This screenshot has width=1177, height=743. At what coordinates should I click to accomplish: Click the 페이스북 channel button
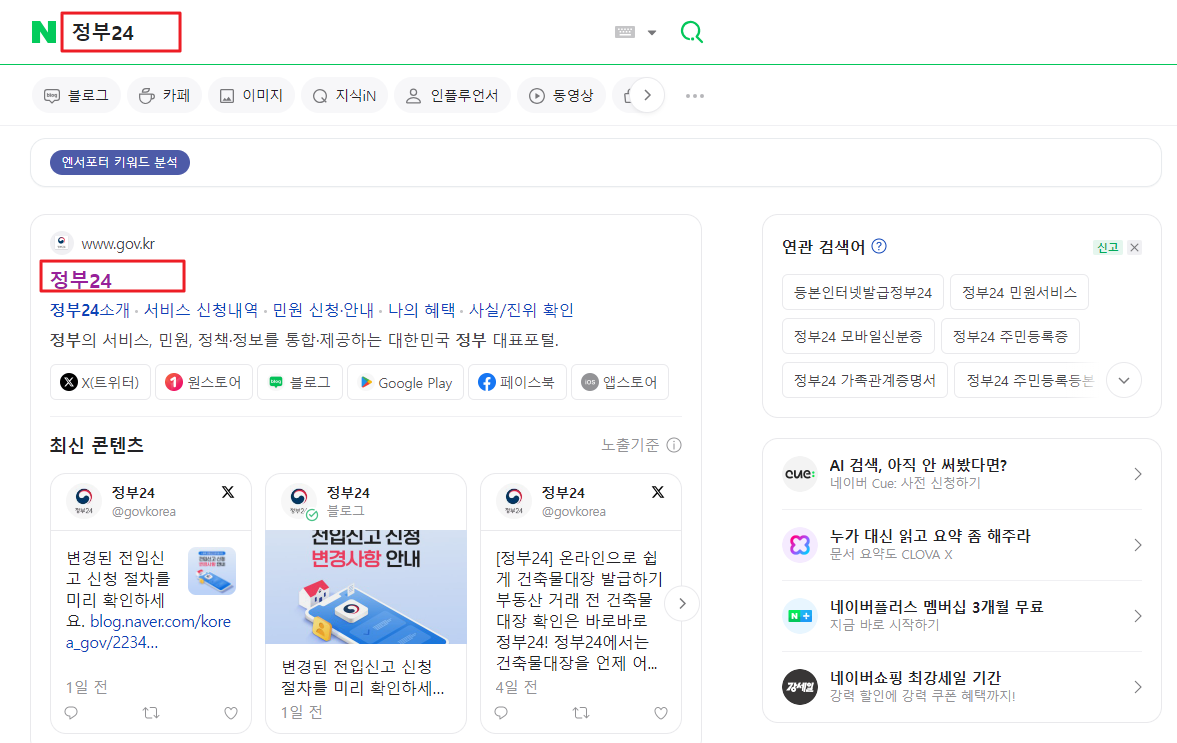coord(517,382)
